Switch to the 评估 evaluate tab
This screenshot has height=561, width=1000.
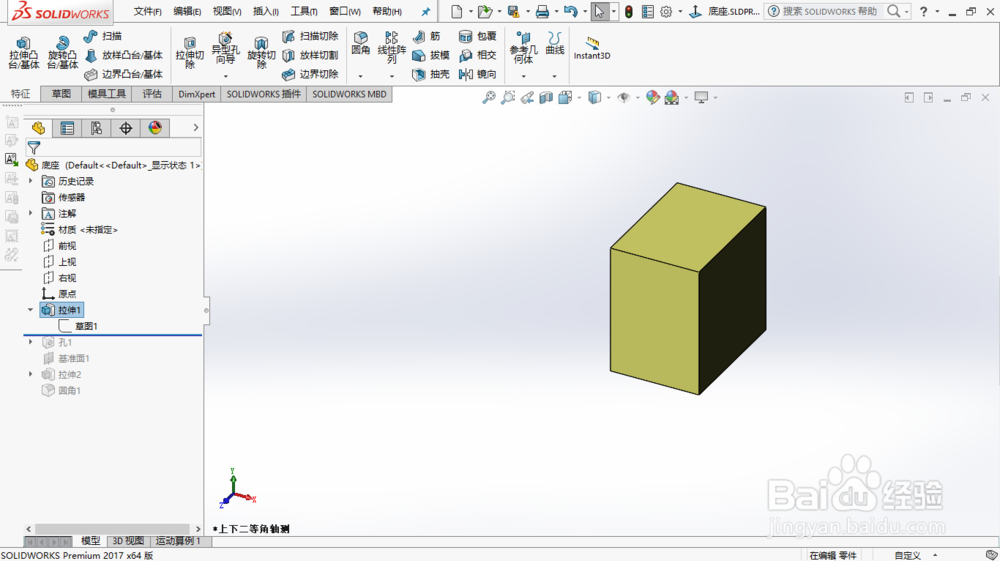pos(152,94)
